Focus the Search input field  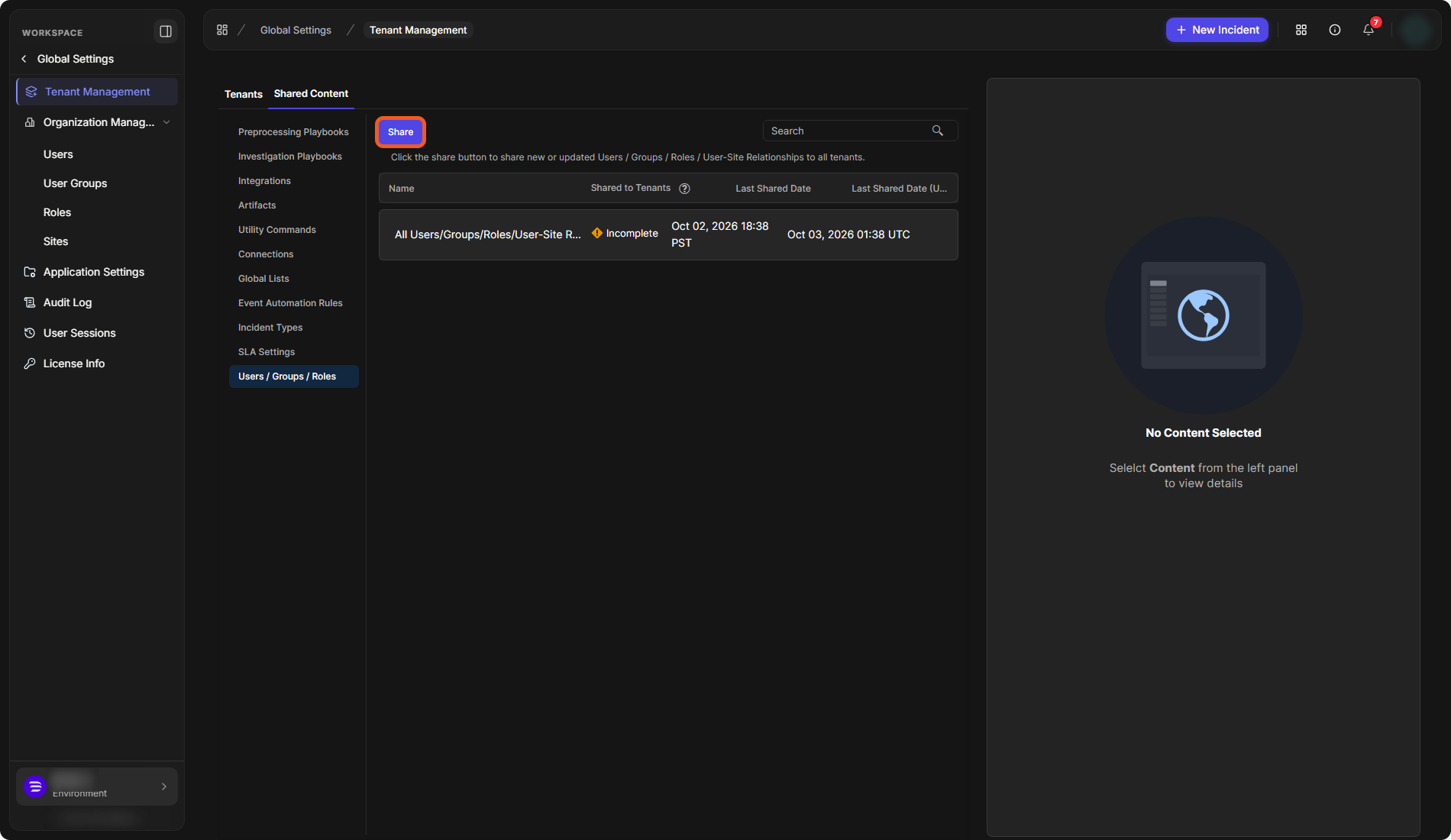click(860, 131)
